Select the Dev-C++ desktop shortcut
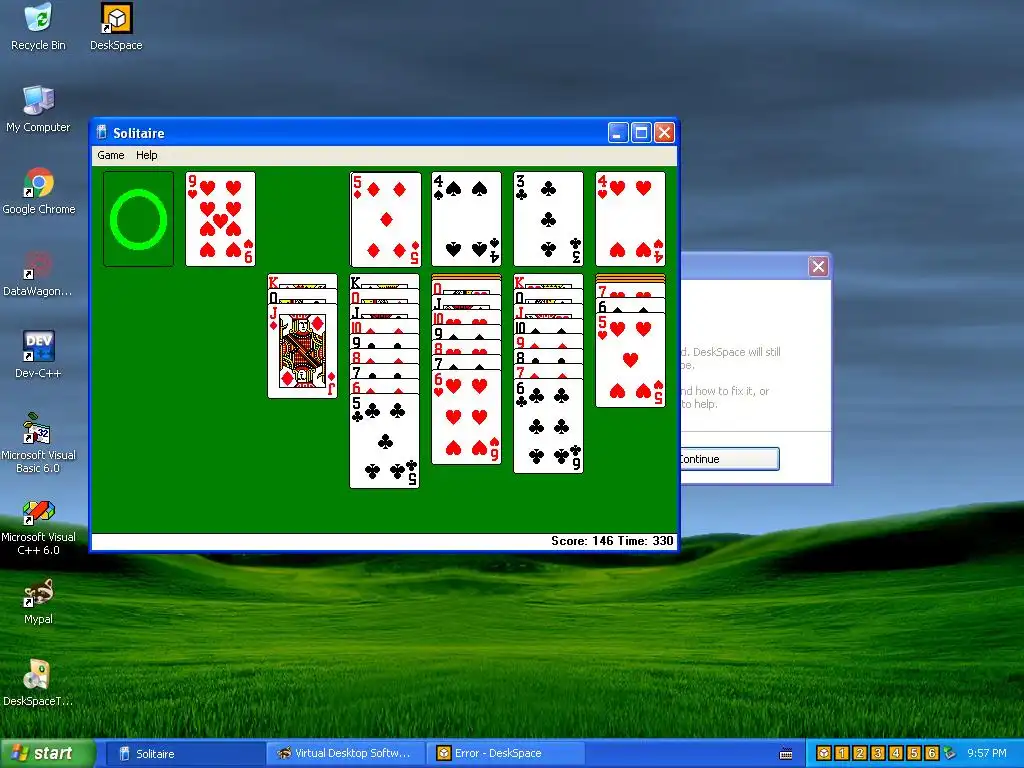 click(x=38, y=355)
